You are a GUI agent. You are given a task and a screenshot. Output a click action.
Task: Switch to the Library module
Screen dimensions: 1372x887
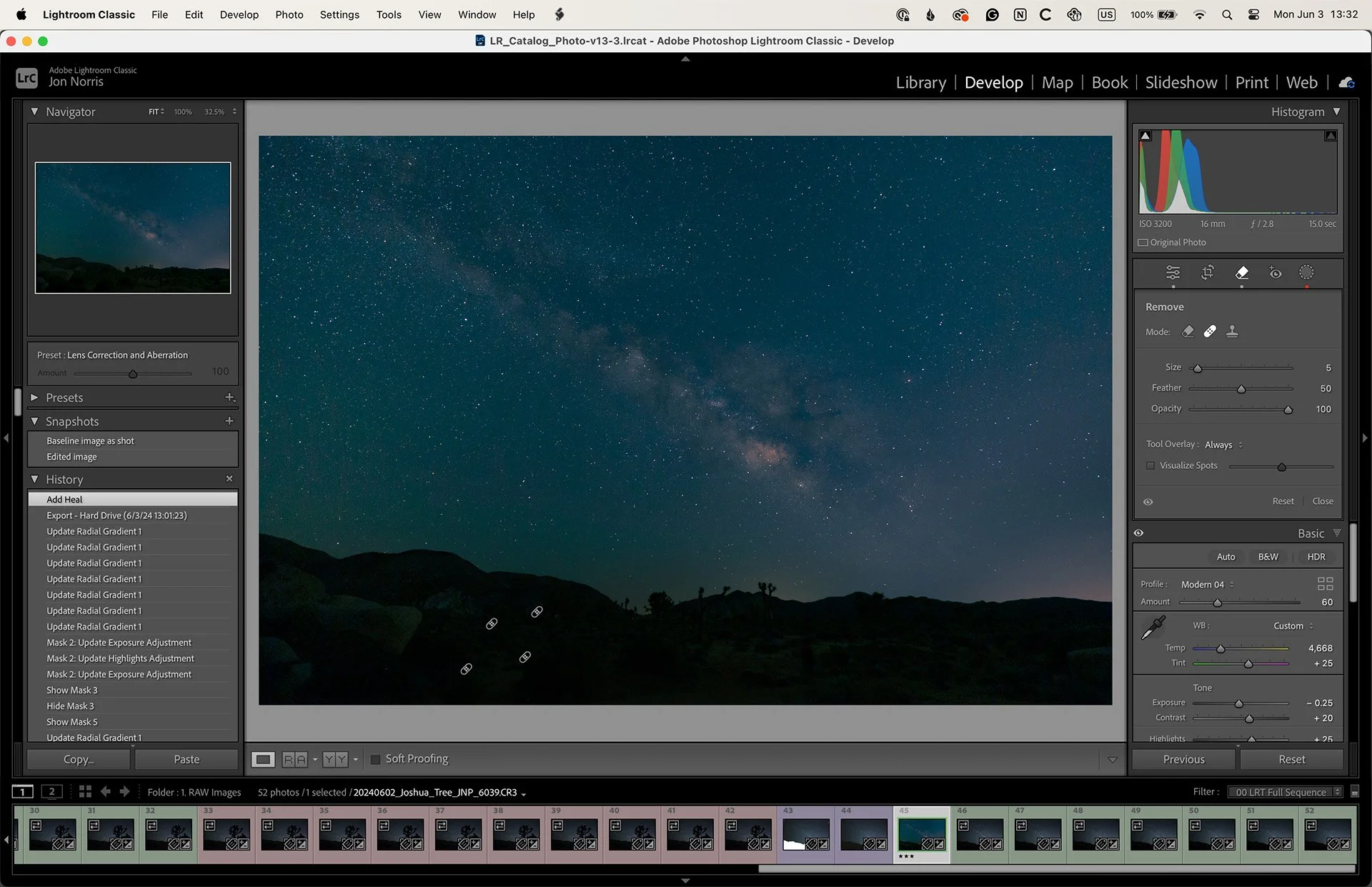click(920, 83)
